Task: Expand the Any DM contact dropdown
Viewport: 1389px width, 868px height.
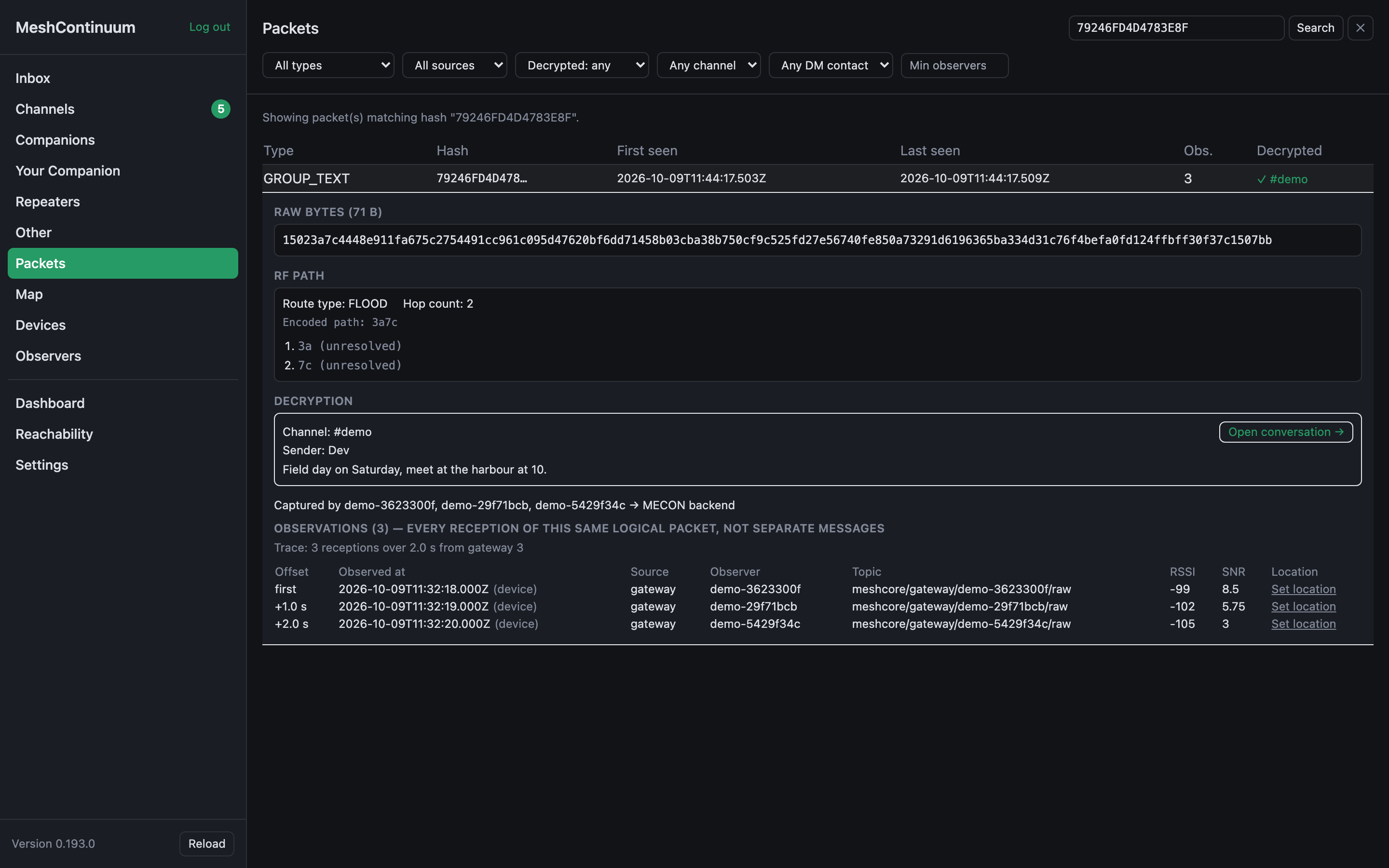Action: tap(831, 66)
